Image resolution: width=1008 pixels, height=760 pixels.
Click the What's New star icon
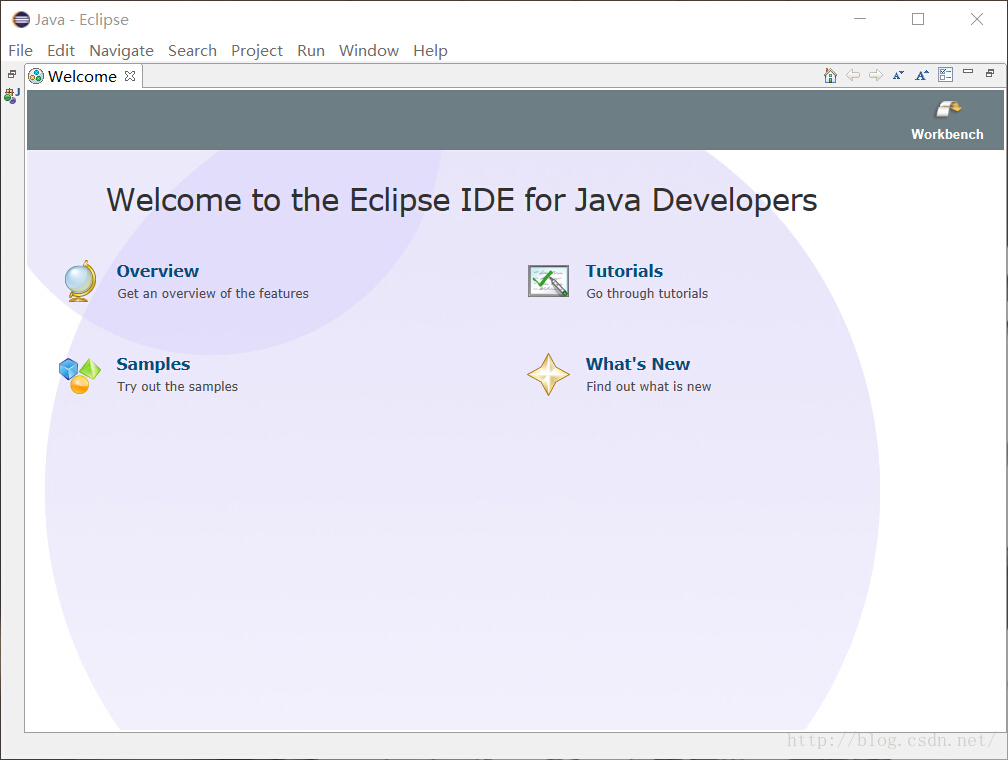[x=548, y=374]
